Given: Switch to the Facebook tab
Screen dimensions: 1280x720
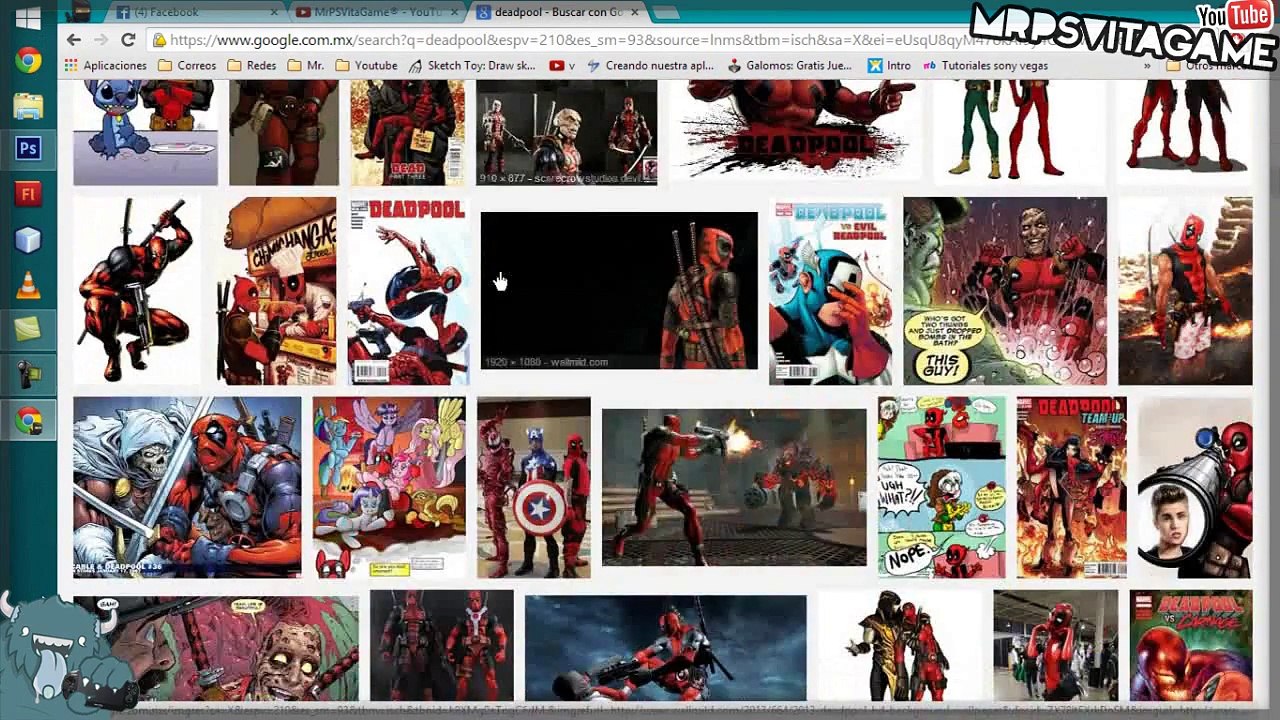Looking at the screenshot, I should pos(195,12).
